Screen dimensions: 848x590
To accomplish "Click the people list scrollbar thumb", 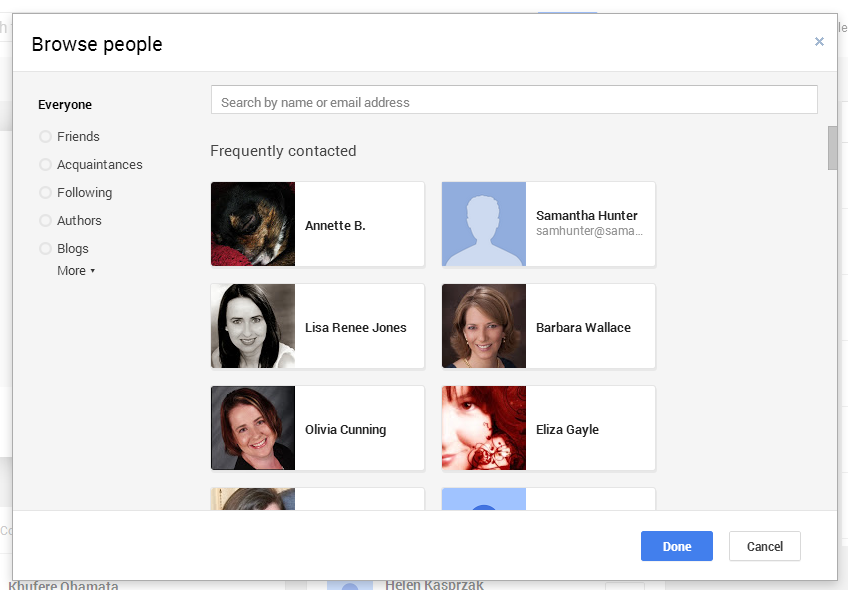I will pyautogui.click(x=832, y=148).
